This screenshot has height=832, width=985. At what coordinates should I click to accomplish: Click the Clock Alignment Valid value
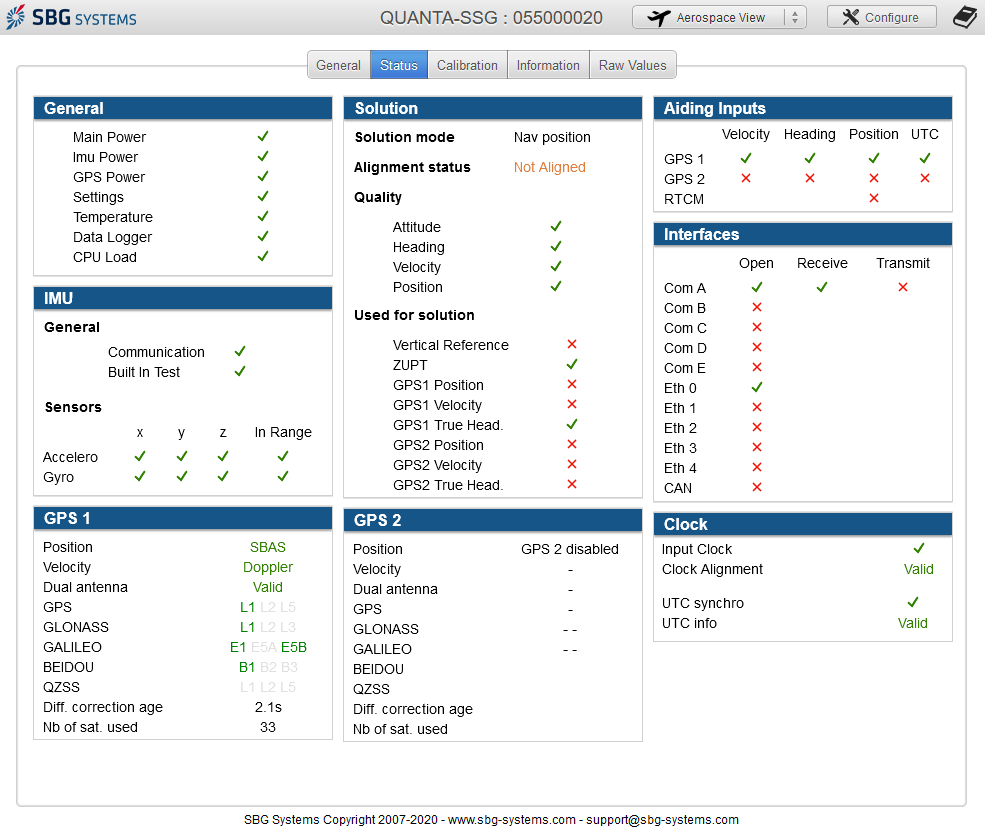[x=918, y=569]
